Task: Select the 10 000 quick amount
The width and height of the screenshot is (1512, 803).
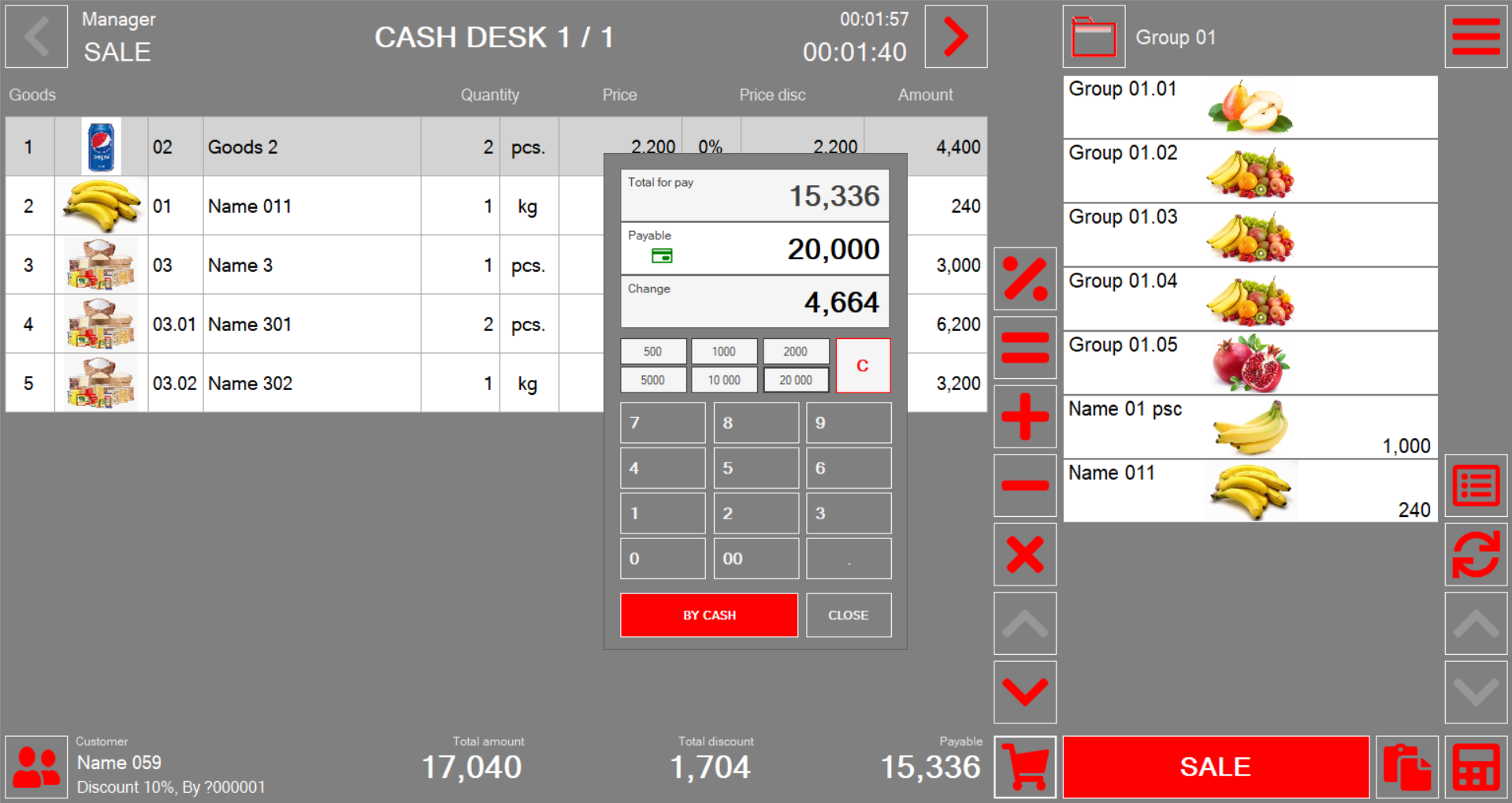Action: (723, 380)
